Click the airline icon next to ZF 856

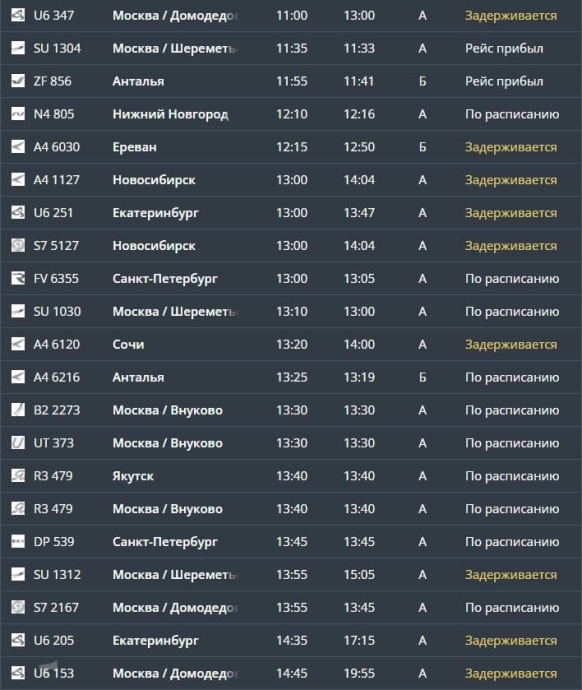18,81
